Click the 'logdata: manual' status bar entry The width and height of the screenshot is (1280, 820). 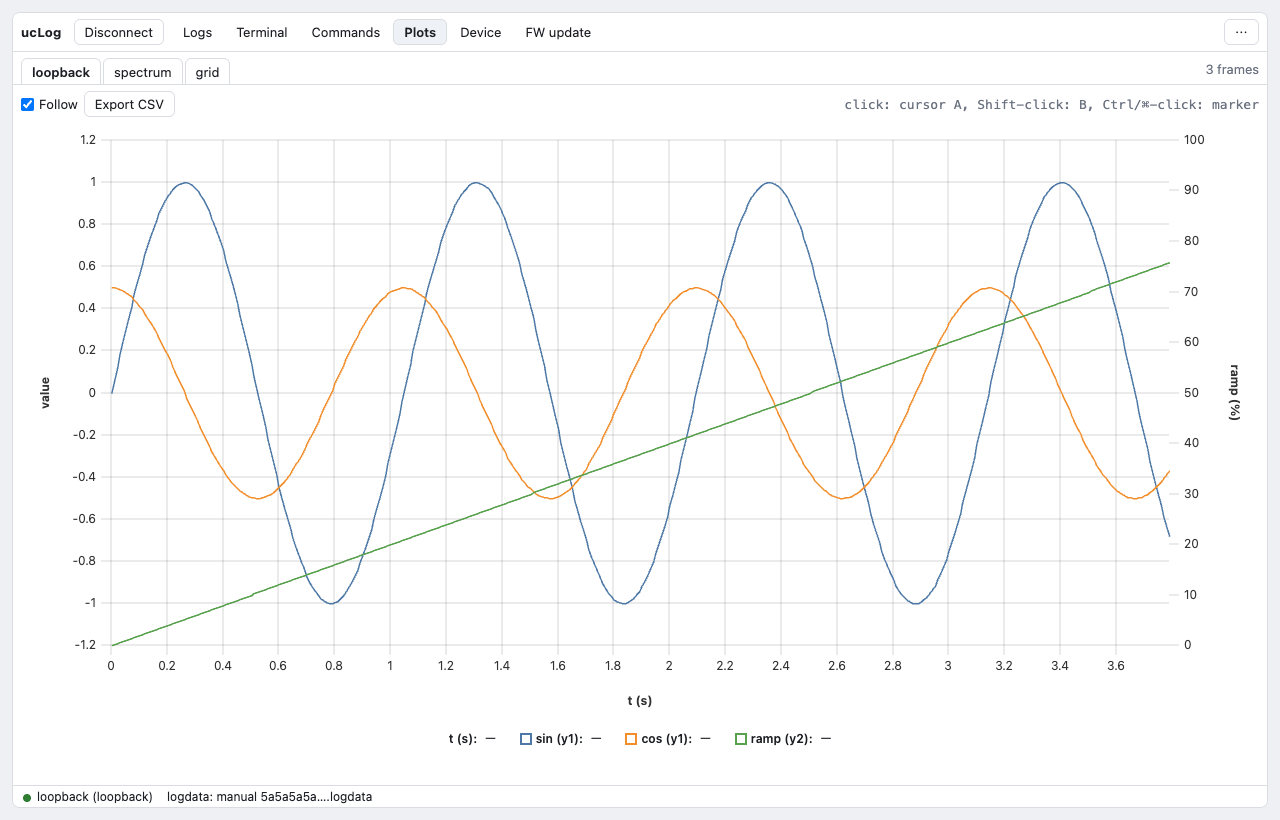tap(270, 797)
